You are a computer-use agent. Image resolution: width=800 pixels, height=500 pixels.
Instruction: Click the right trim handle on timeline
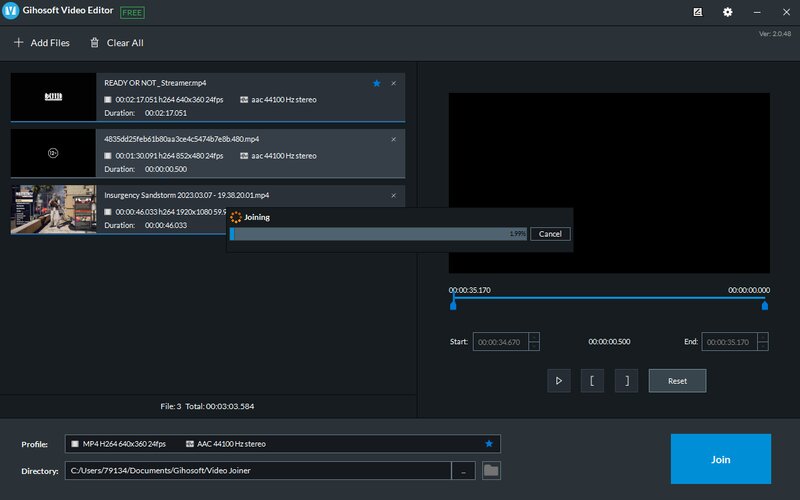[765, 305]
